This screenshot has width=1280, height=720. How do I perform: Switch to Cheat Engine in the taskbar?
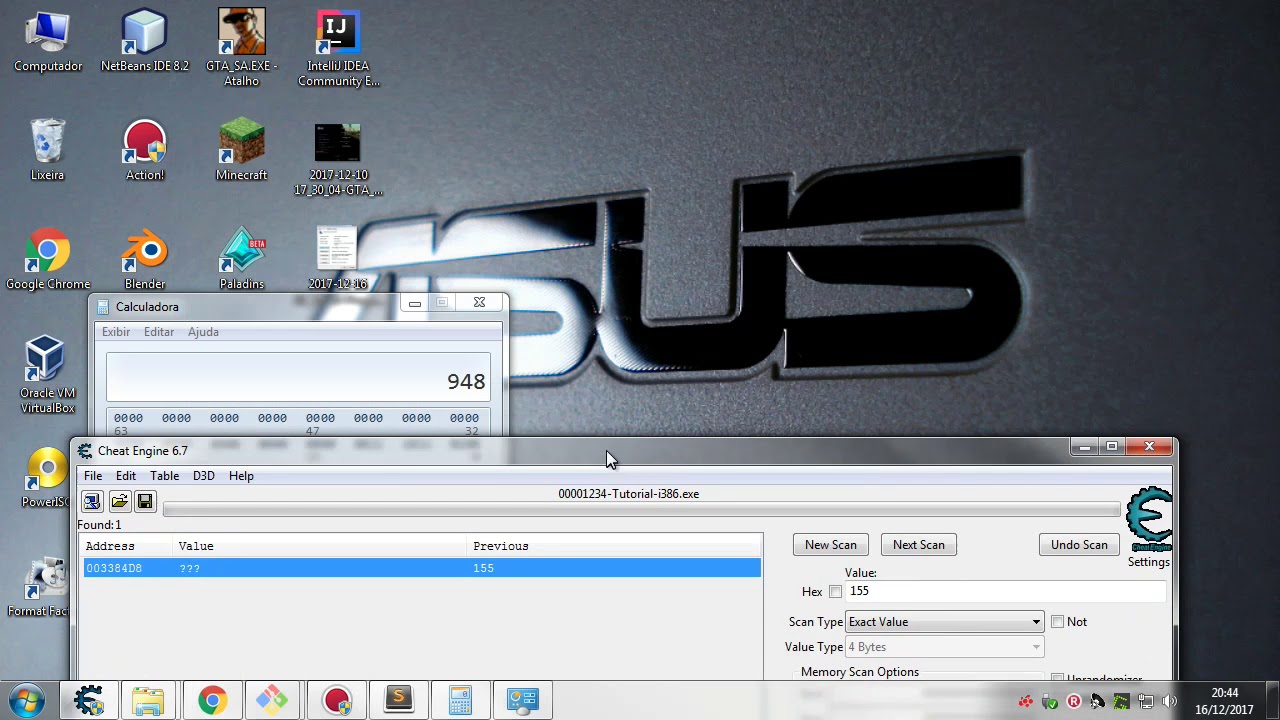tap(90, 700)
